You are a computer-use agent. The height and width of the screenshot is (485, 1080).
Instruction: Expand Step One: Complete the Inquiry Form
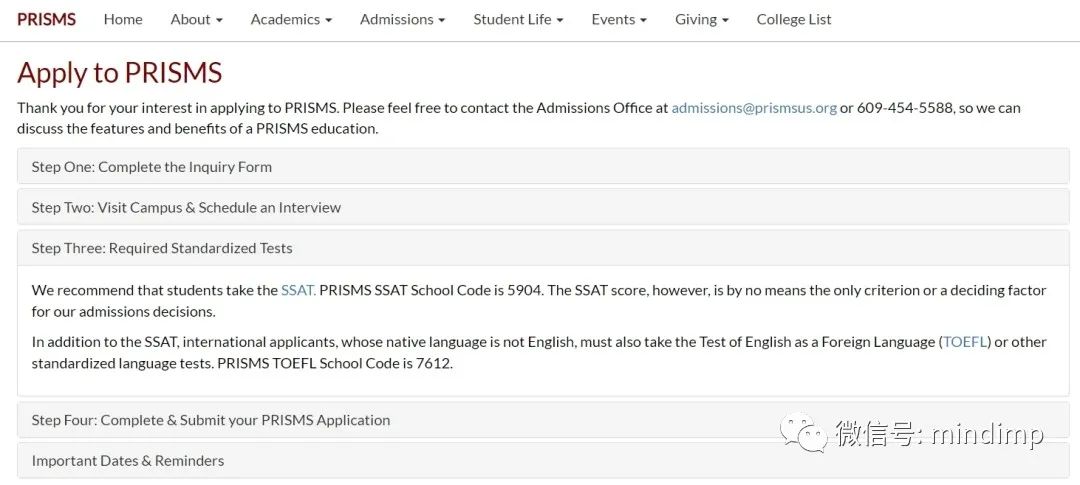click(543, 167)
